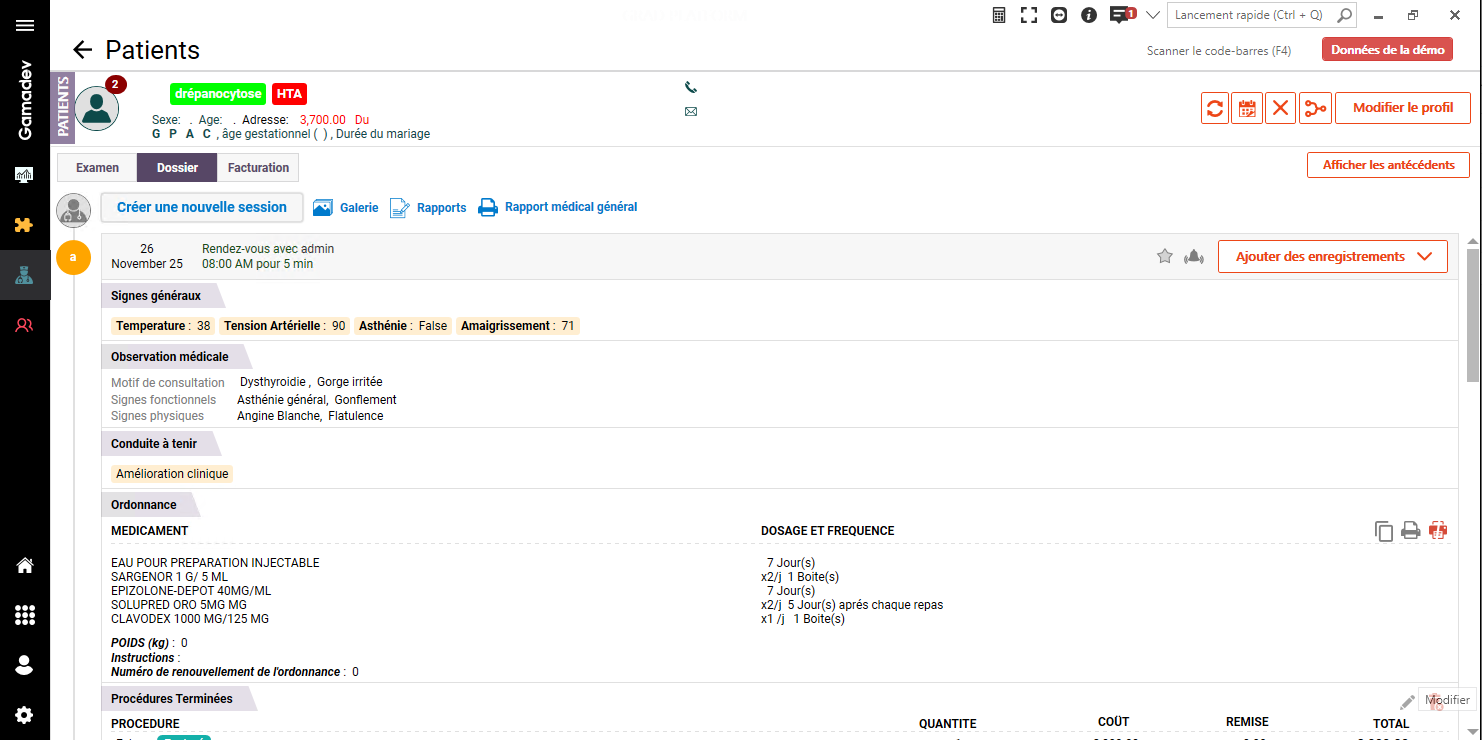Screen dimensions: 1482x740
Task: Click Modifier le profil button
Action: pos(1402,108)
